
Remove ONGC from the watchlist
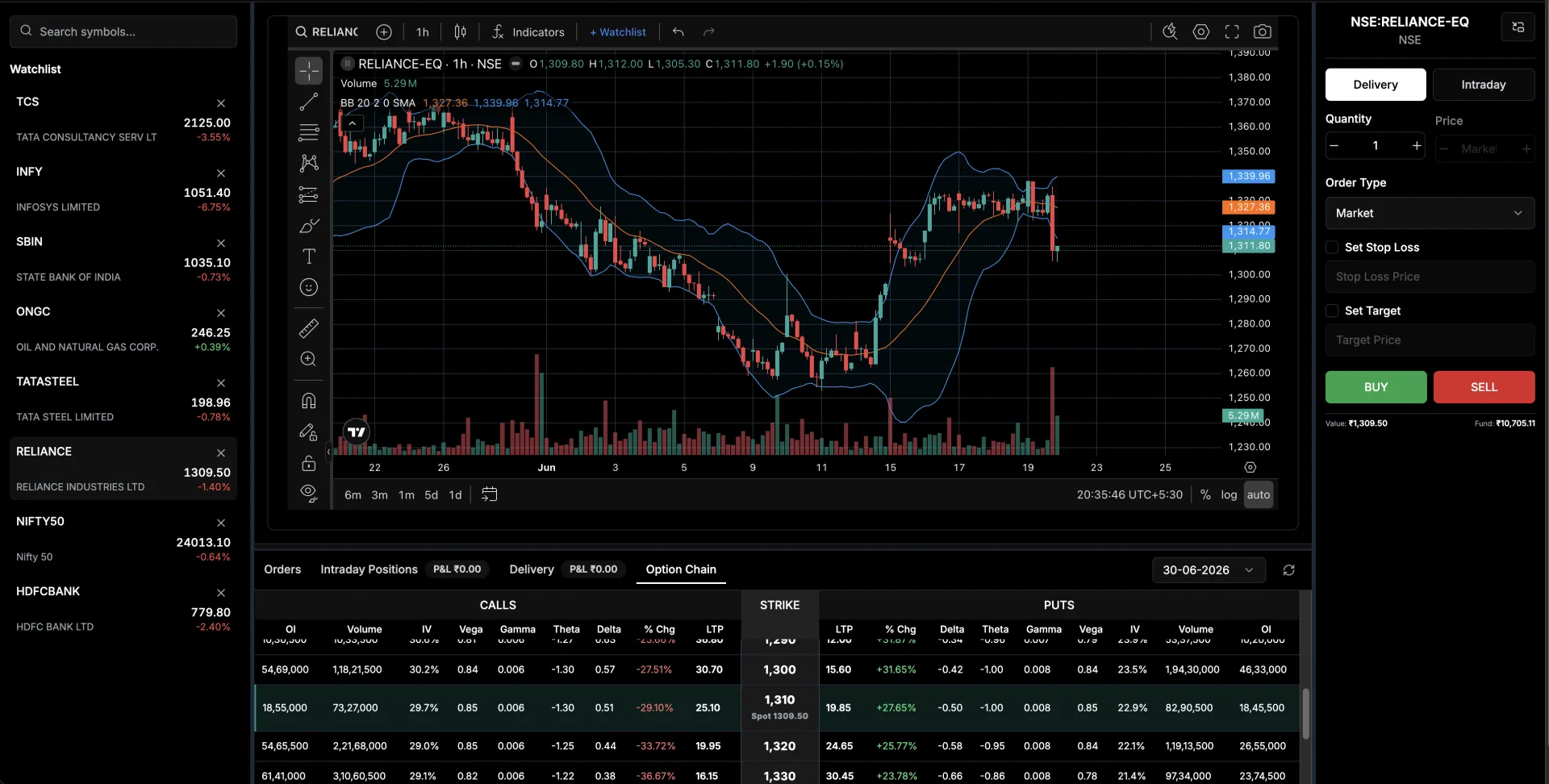tap(221, 313)
